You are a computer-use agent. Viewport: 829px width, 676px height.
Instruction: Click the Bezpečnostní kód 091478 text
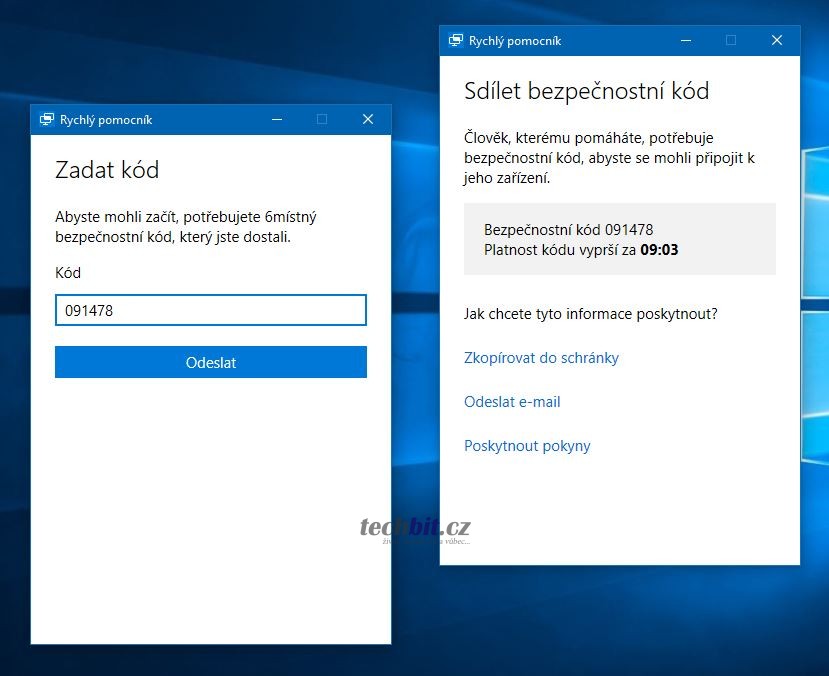click(x=568, y=230)
